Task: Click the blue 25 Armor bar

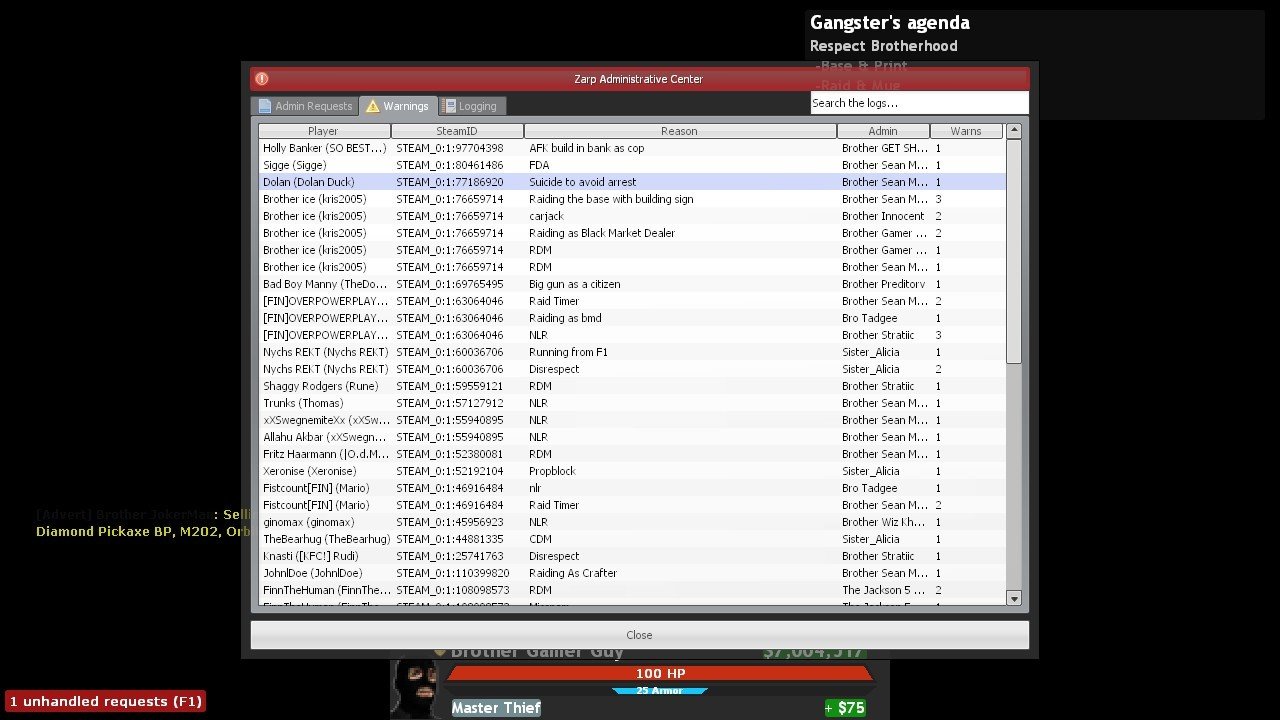Action: [660, 690]
